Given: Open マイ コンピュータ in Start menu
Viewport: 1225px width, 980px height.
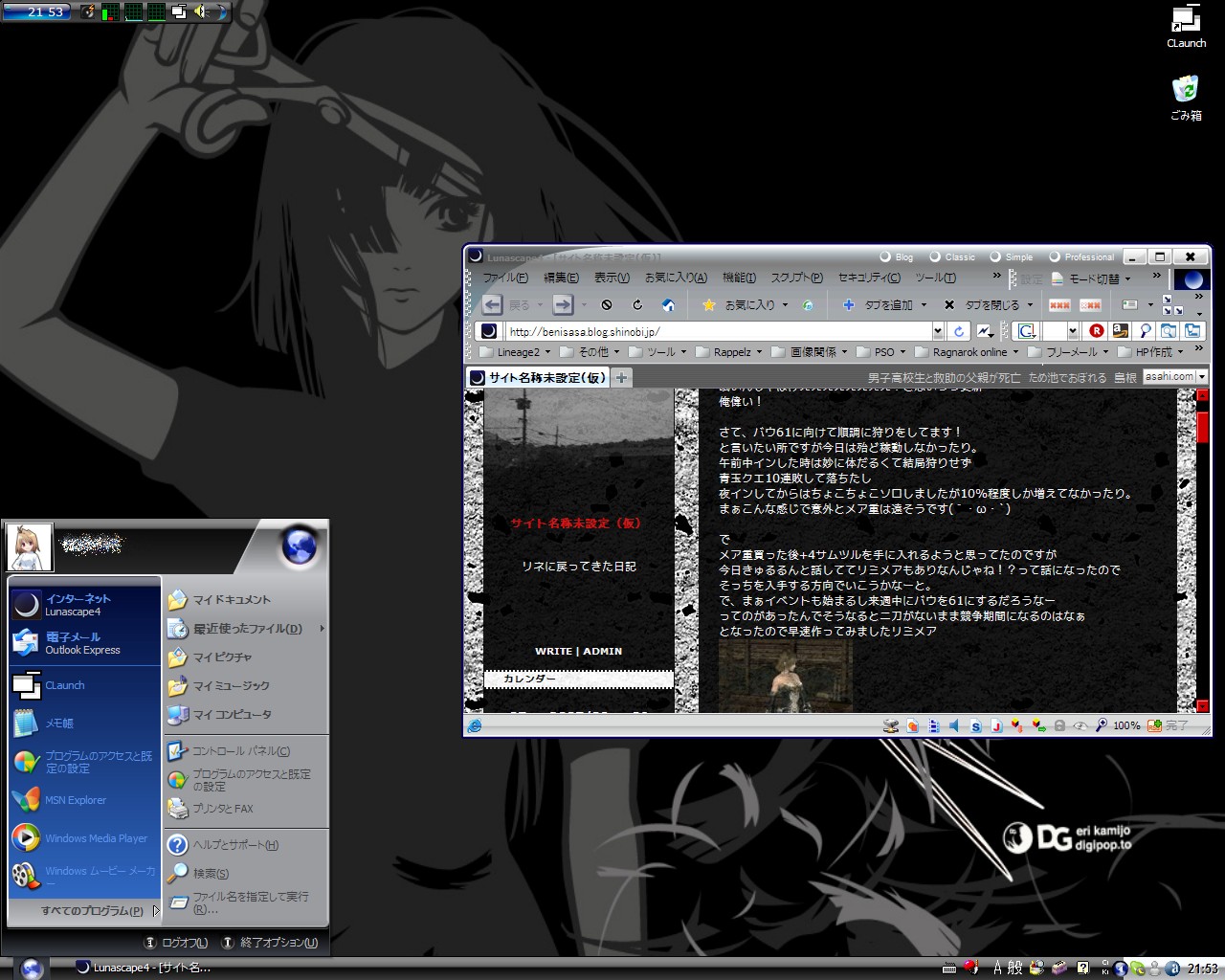Looking at the screenshot, I should (246, 715).
